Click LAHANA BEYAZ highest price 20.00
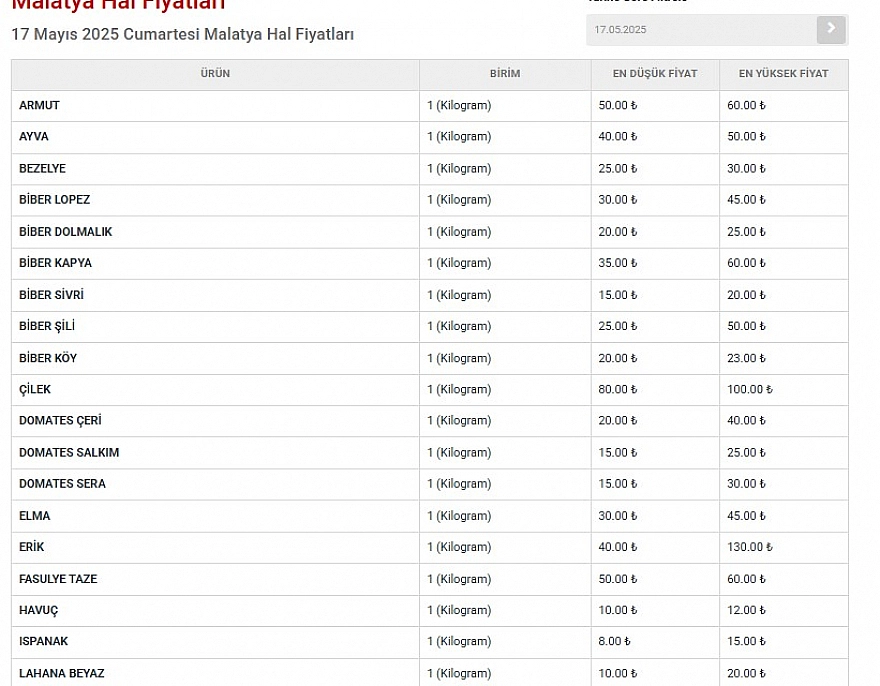Image resolution: width=880 pixels, height=686 pixels. pos(746,673)
